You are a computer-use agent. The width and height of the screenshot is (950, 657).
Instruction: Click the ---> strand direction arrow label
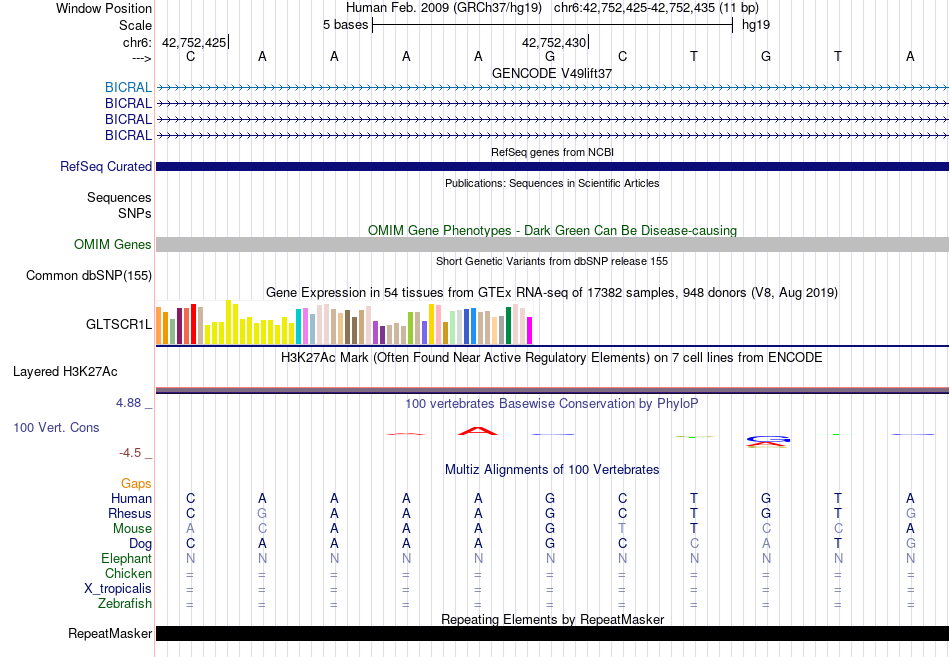click(141, 58)
